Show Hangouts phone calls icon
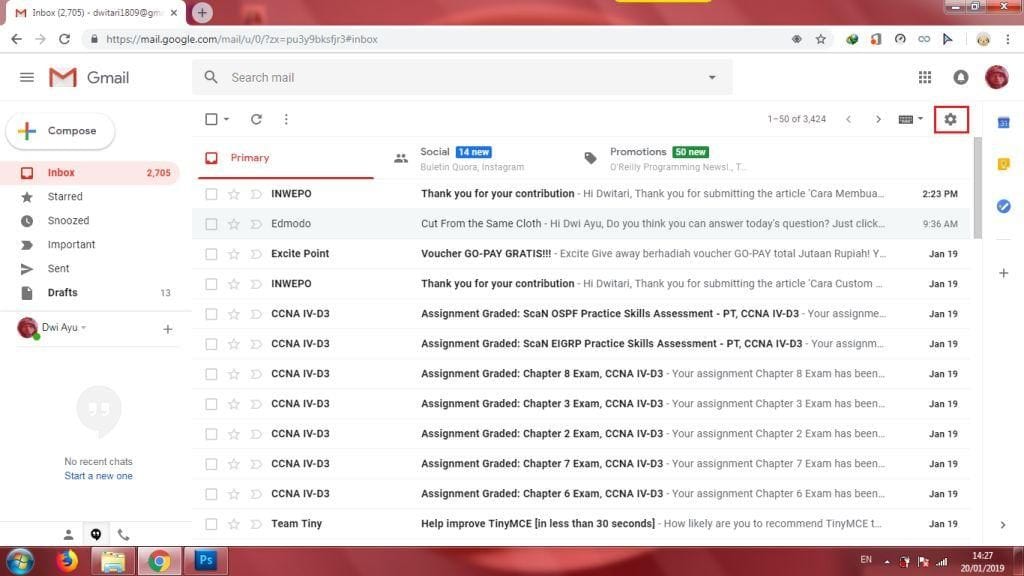Image resolution: width=1024 pixels, height=576 pixels. click(x=123, y=535)
